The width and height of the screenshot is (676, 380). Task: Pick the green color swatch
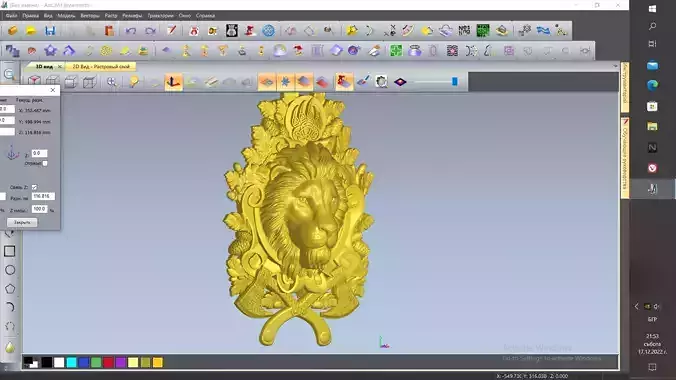(x=96, y=362)
